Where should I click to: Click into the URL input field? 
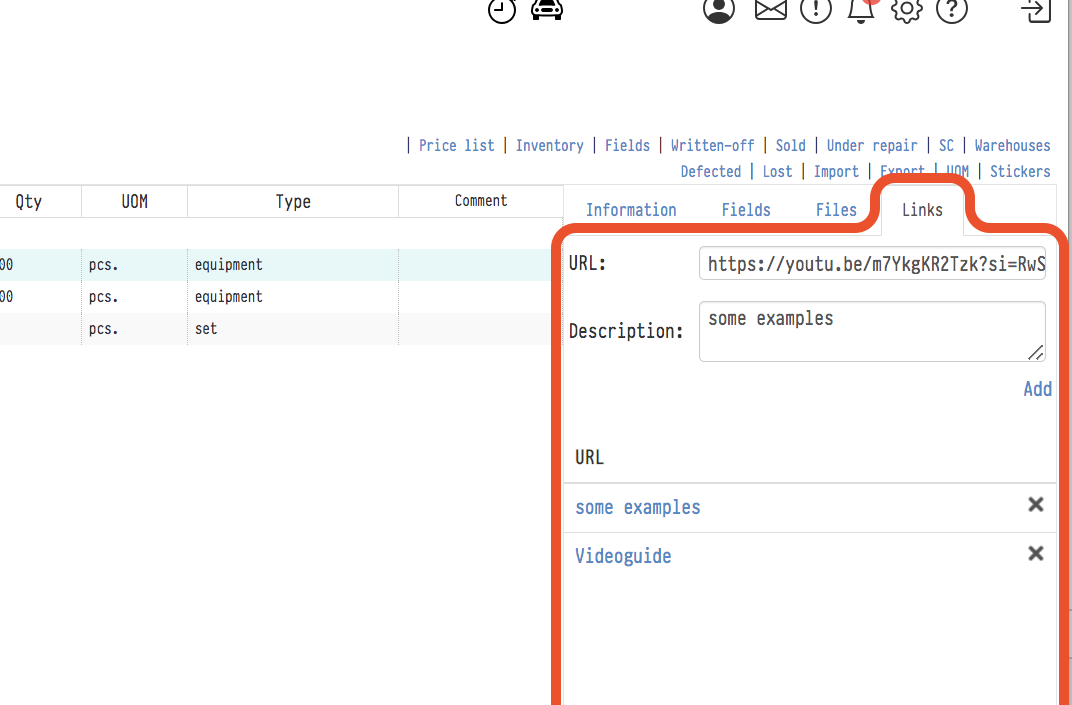(872, 264)
